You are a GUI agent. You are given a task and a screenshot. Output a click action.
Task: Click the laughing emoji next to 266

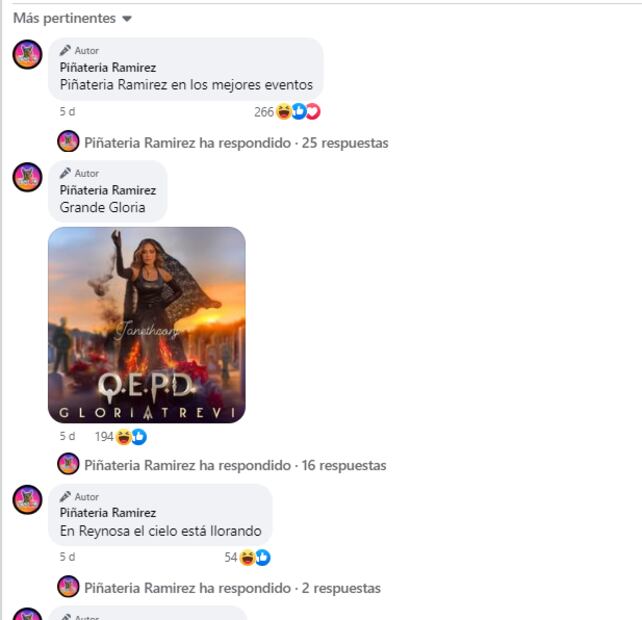(x=284, y=112)
